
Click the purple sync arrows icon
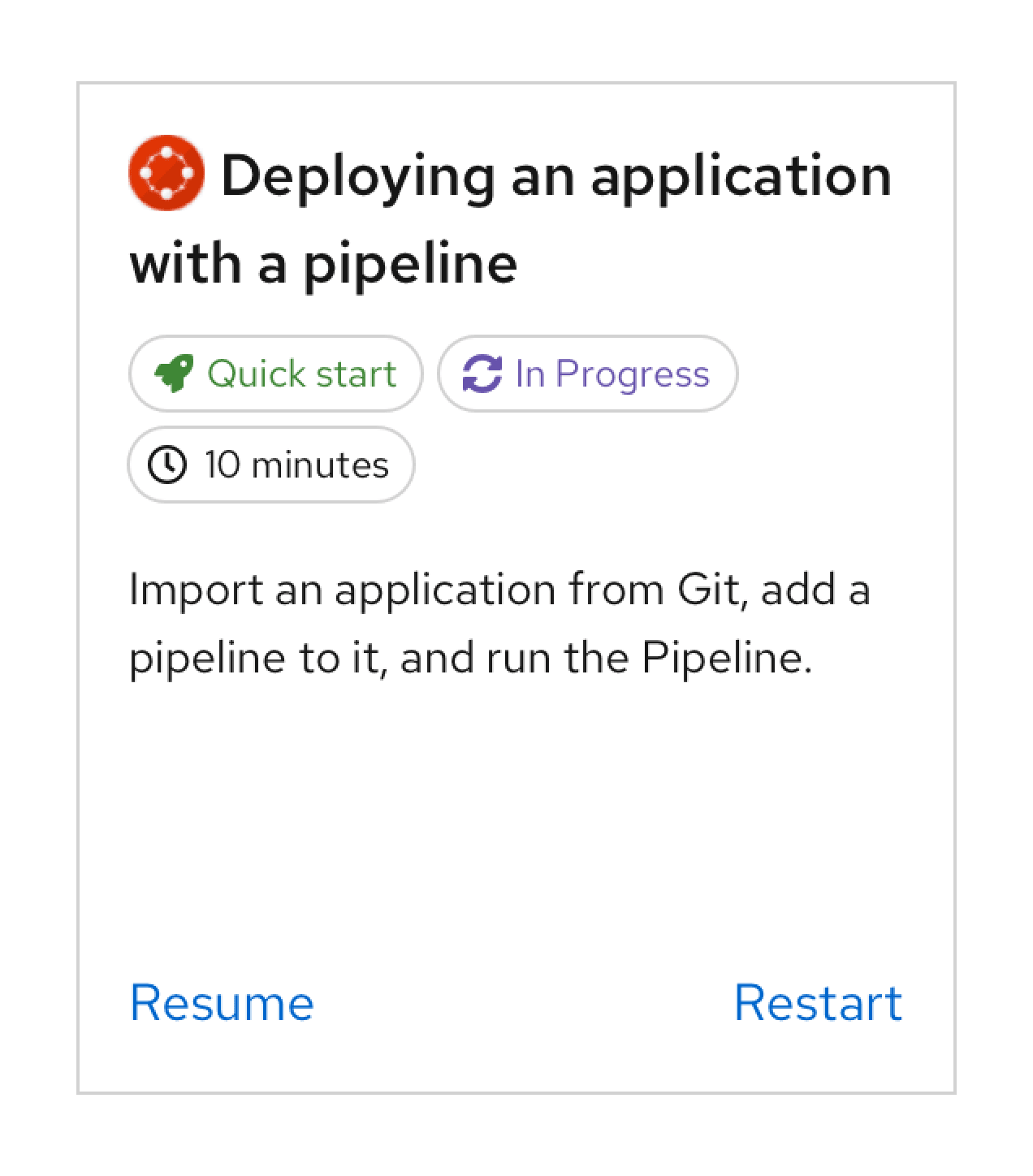482,374
